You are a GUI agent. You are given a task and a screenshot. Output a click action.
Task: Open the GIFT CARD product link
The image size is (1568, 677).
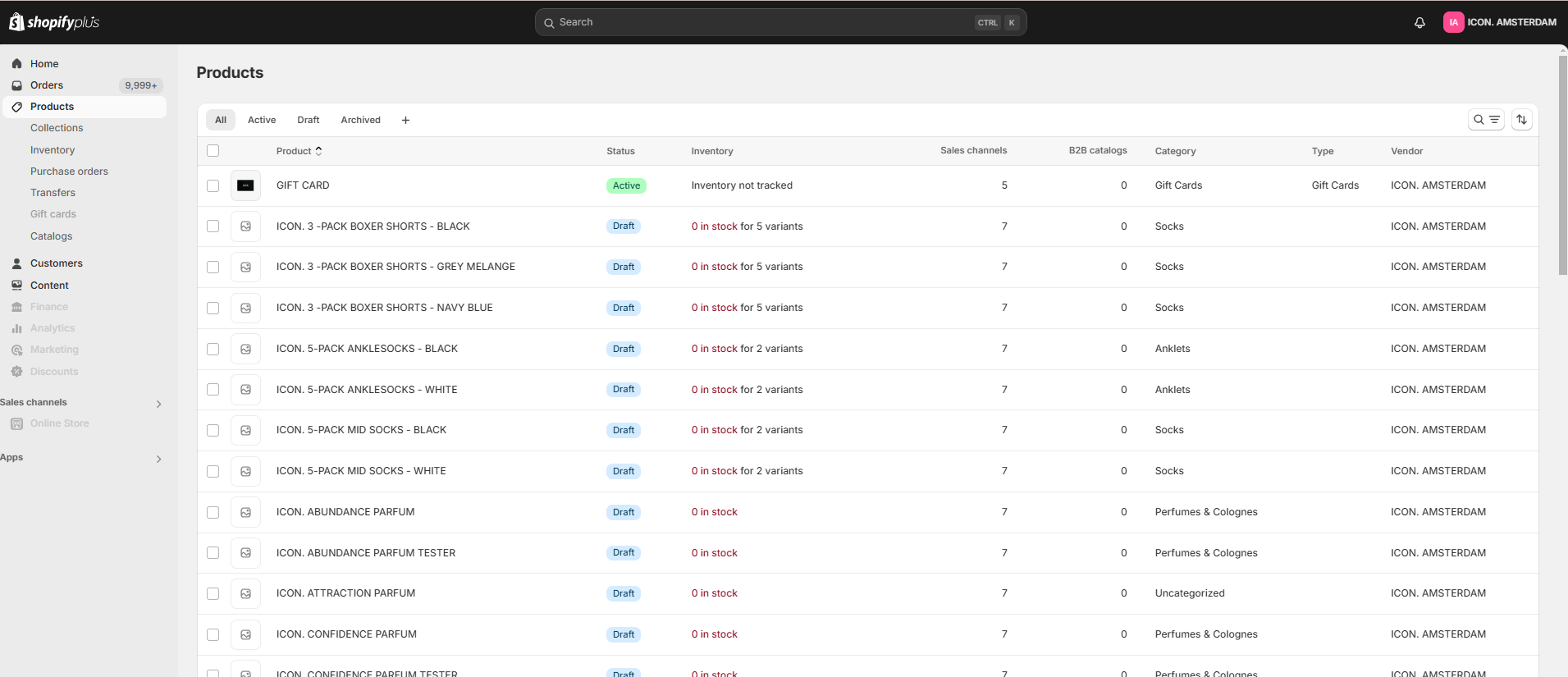(303, 185)
